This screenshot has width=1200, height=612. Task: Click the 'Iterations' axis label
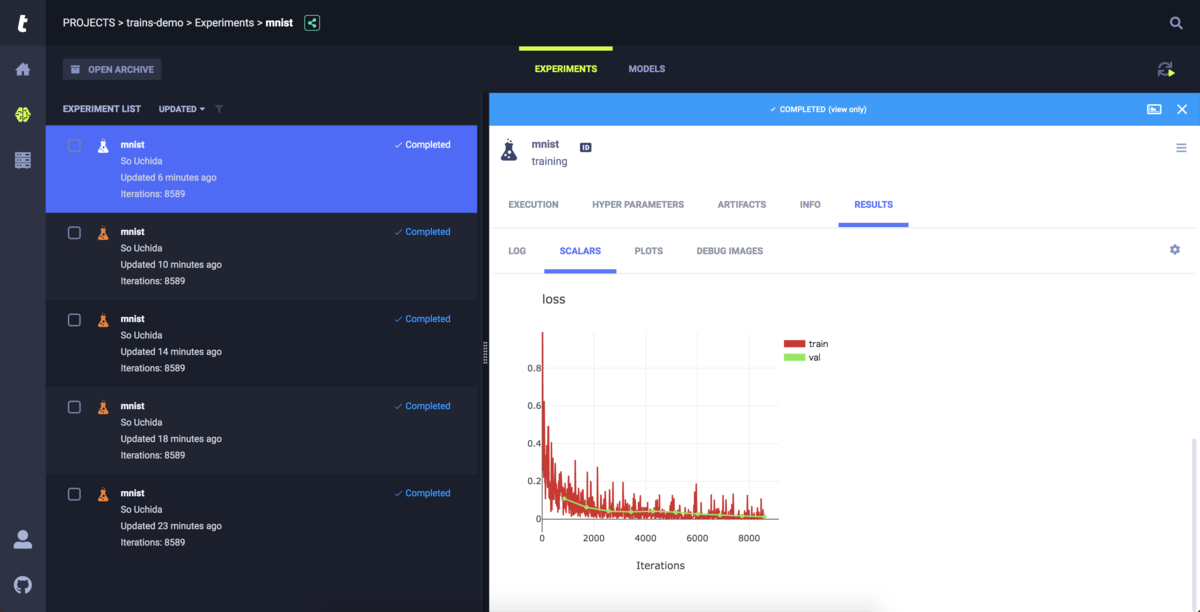click(660, 565)
